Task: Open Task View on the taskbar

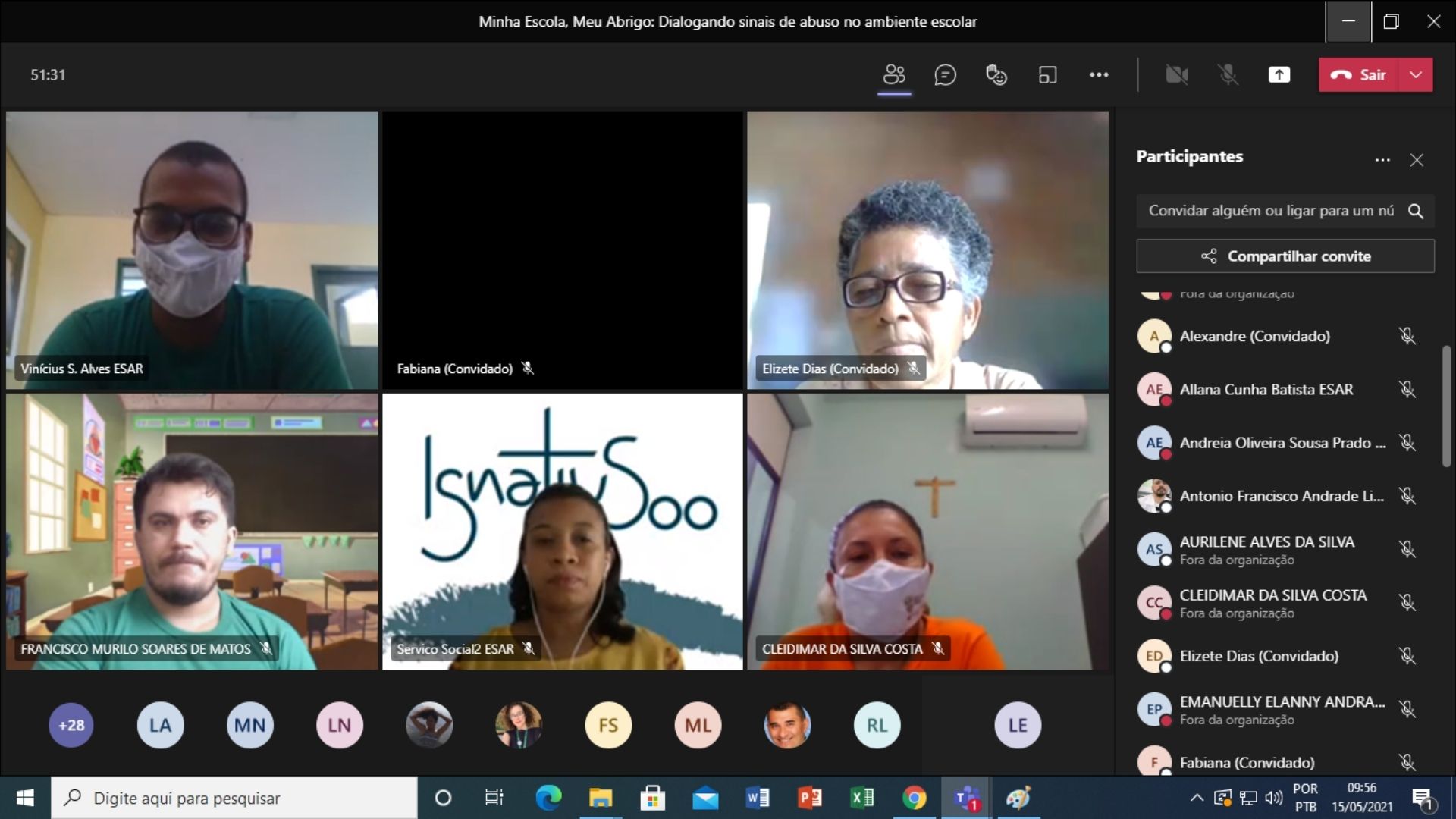Action: click(494, 798)
